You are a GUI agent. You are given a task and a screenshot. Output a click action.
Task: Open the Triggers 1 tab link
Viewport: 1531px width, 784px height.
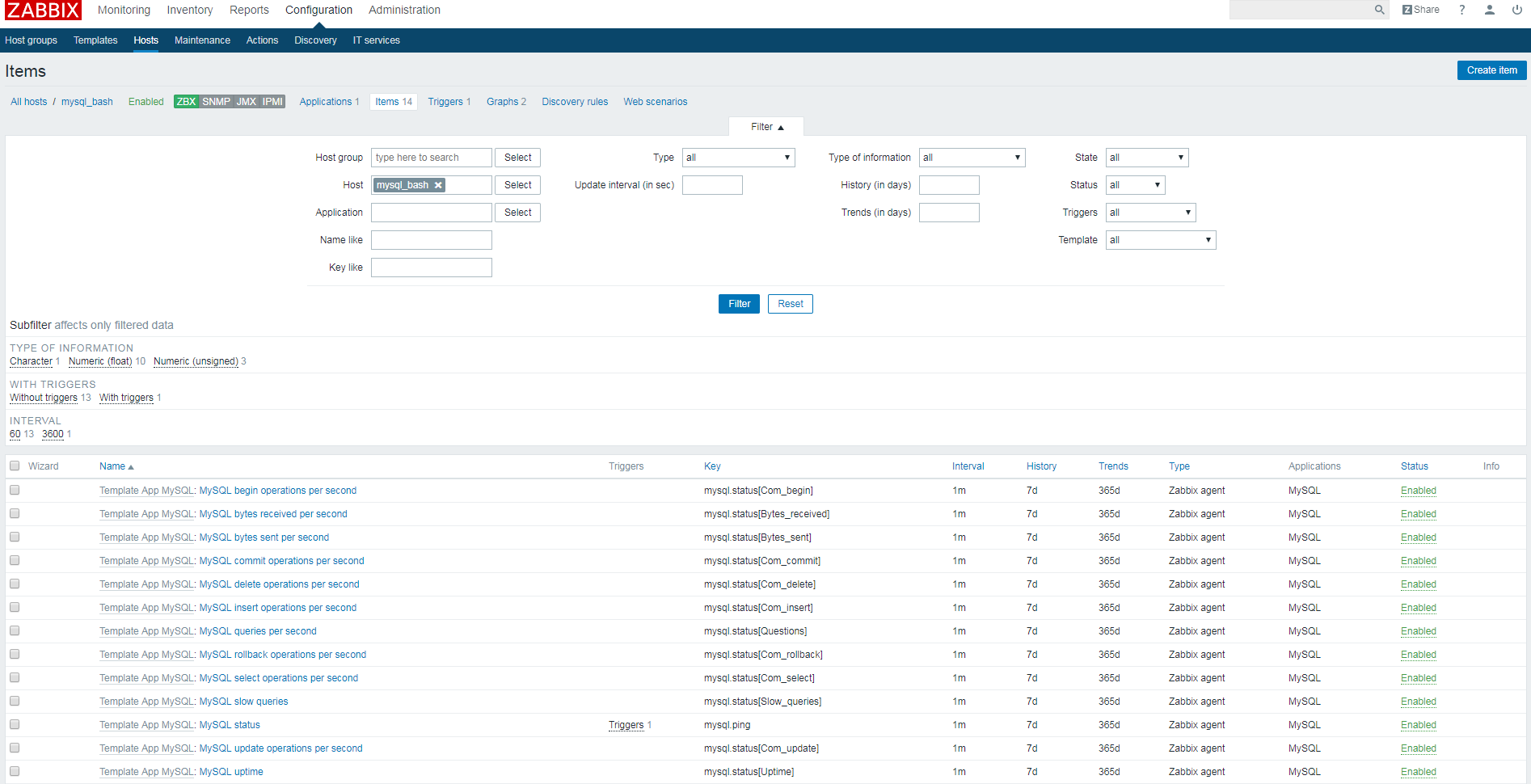(449, 102)
